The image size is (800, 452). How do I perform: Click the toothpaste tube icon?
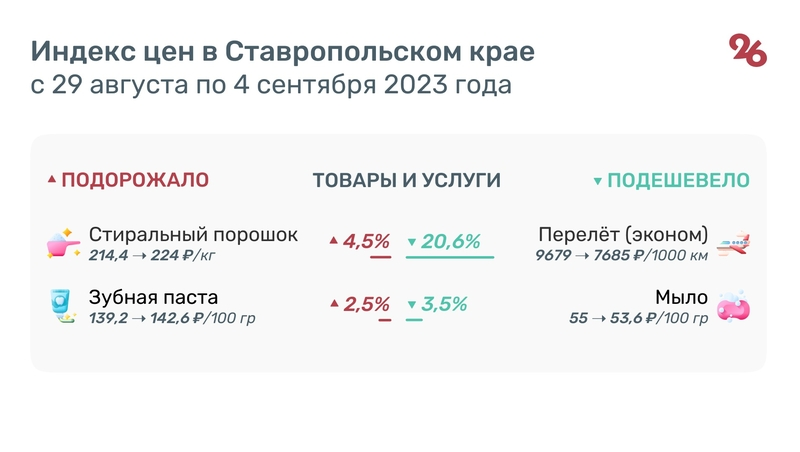pyautogui.click(x=62, y=305)
